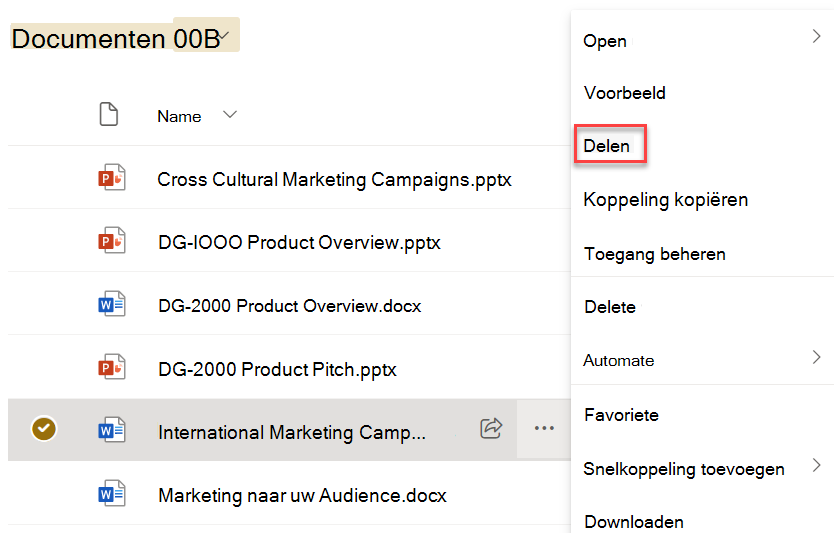Viewport: 834px width, 533px height.
Task: Click the Open menu entry label
Action: tap(605, 41)
